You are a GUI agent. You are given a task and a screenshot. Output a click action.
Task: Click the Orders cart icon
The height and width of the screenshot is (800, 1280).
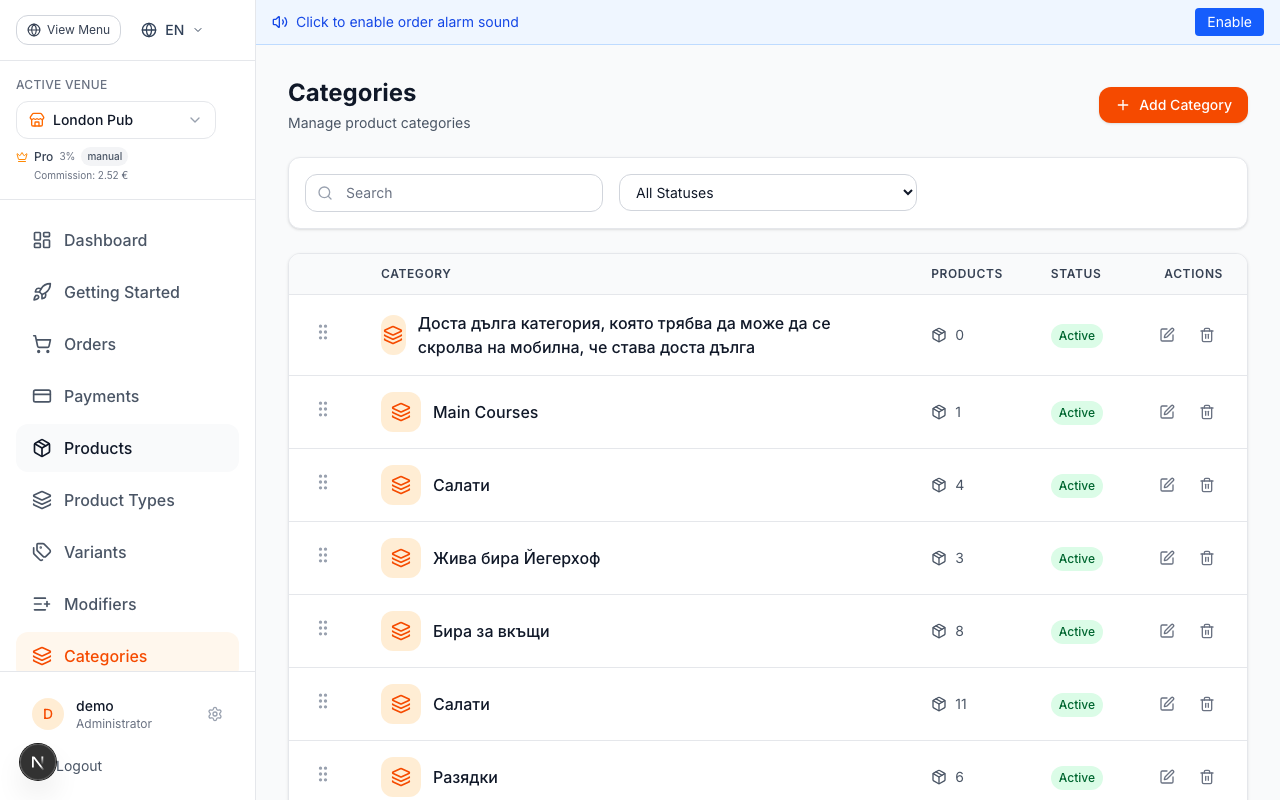click(41, 344)
